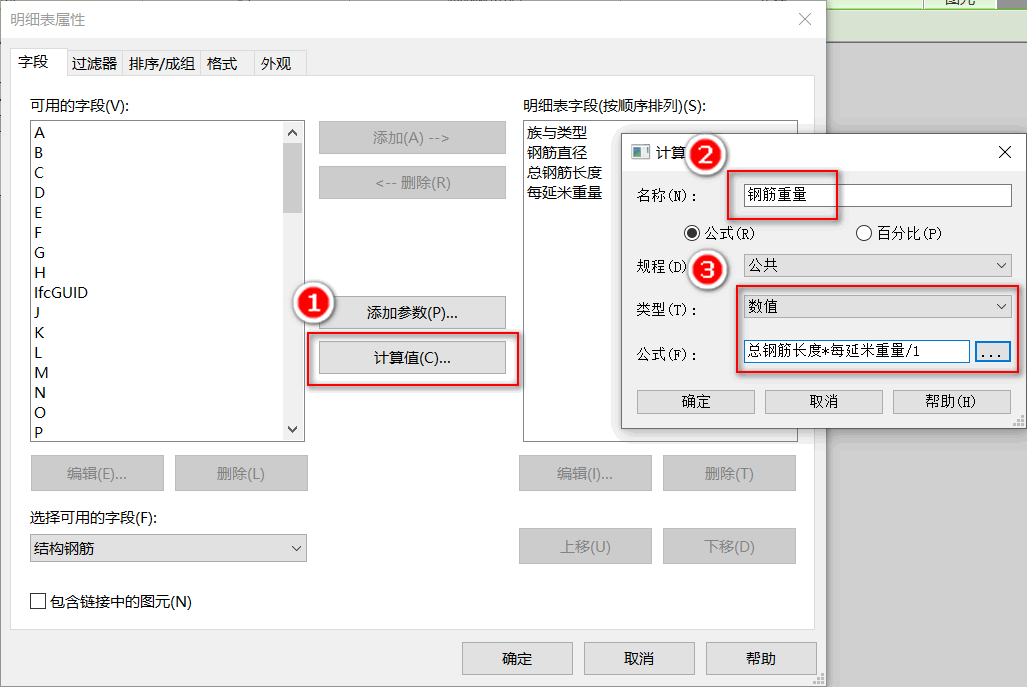Click the 帮助 button in main dialog
The height and width of the screenshot is (687, 1027).
tap(760, 658)
